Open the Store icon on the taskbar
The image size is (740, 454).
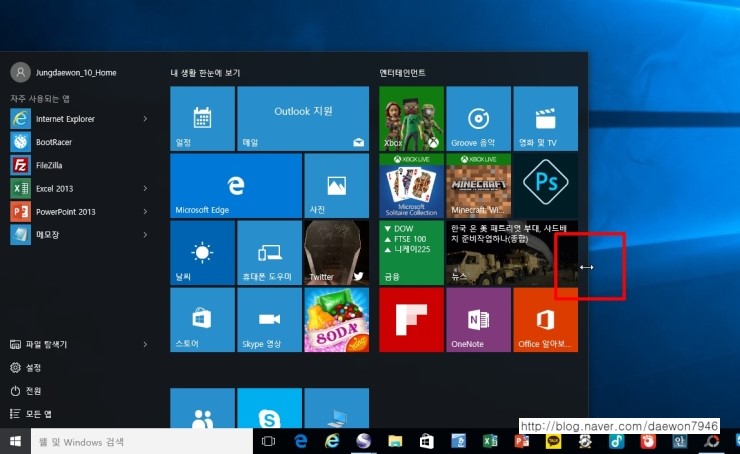tap(427, 441)
